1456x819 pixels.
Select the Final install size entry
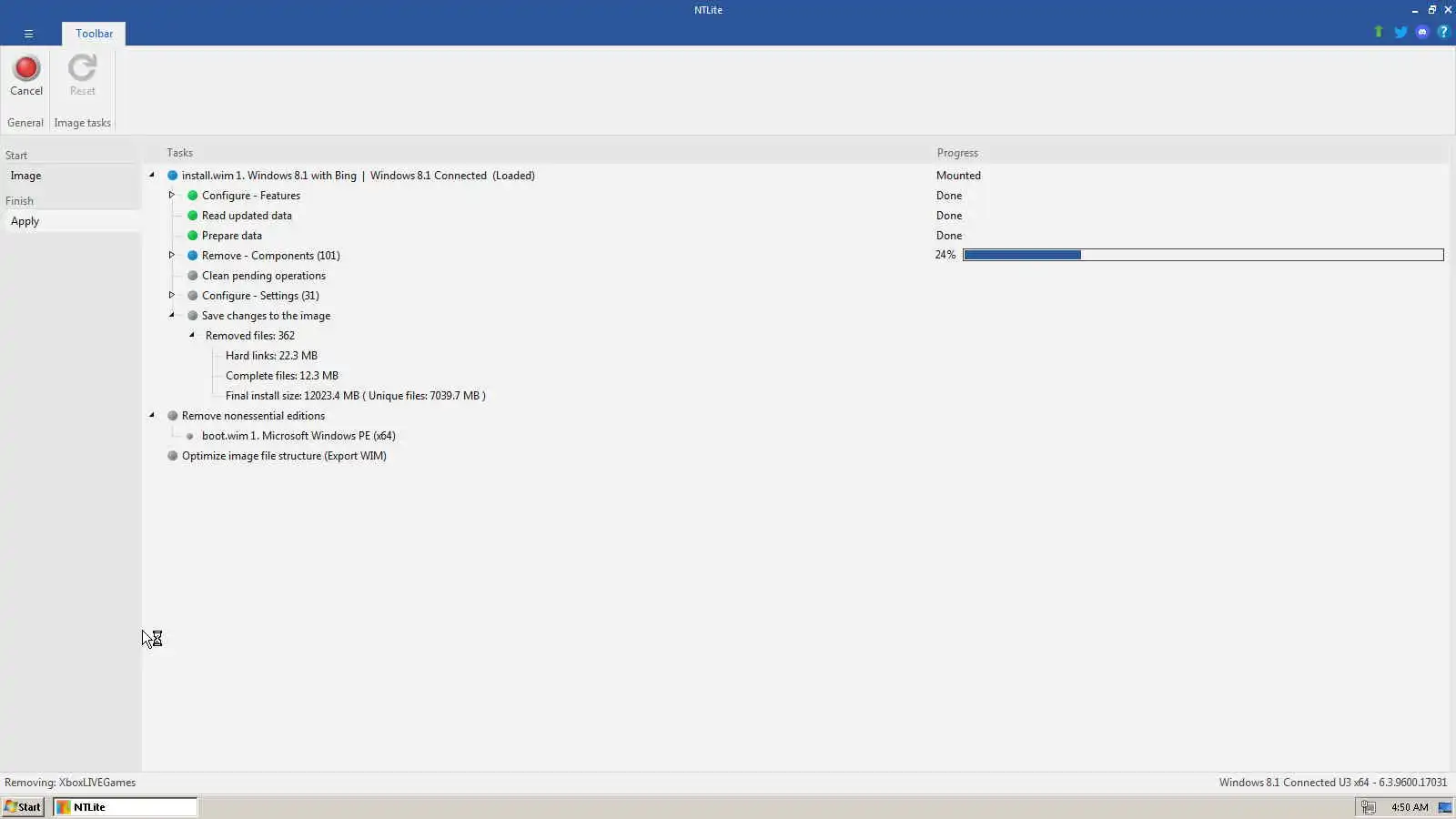pyautogui.click(x=355, y=396)
